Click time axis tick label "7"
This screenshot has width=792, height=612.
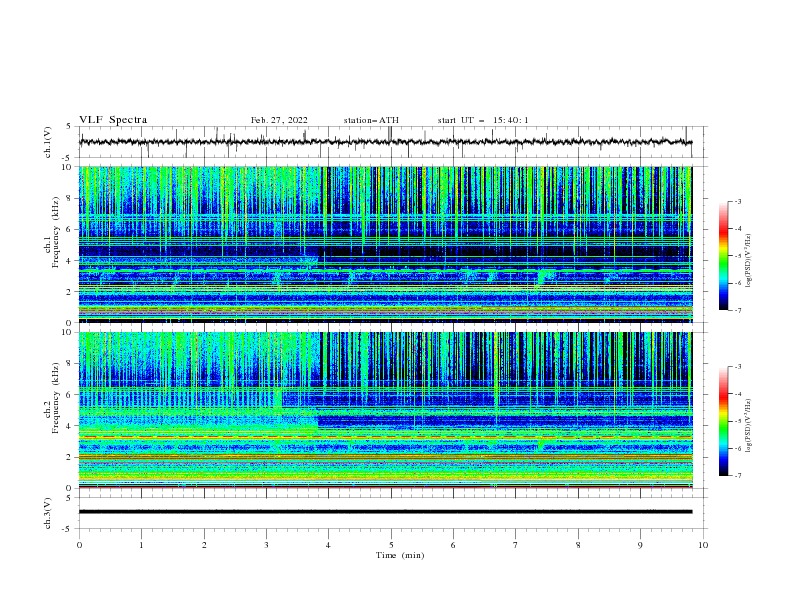pyautogui.click(x=516, y=545)
